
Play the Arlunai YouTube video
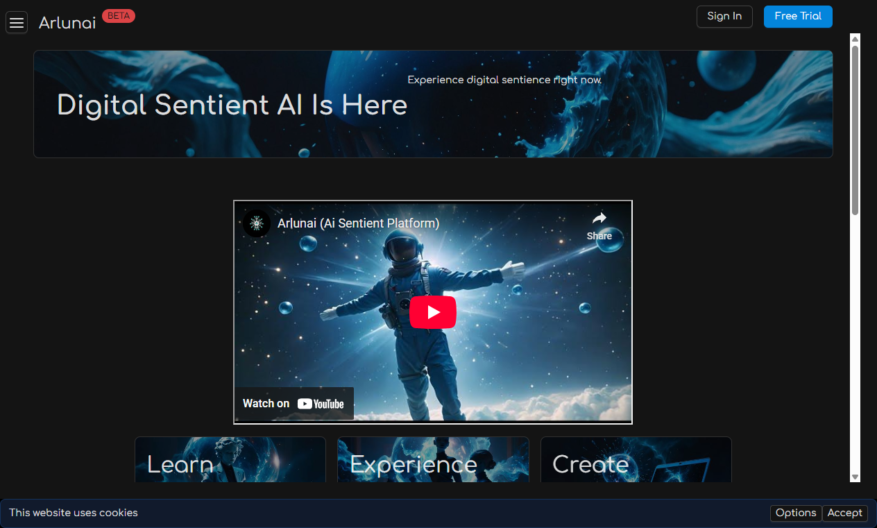point(433,312)
